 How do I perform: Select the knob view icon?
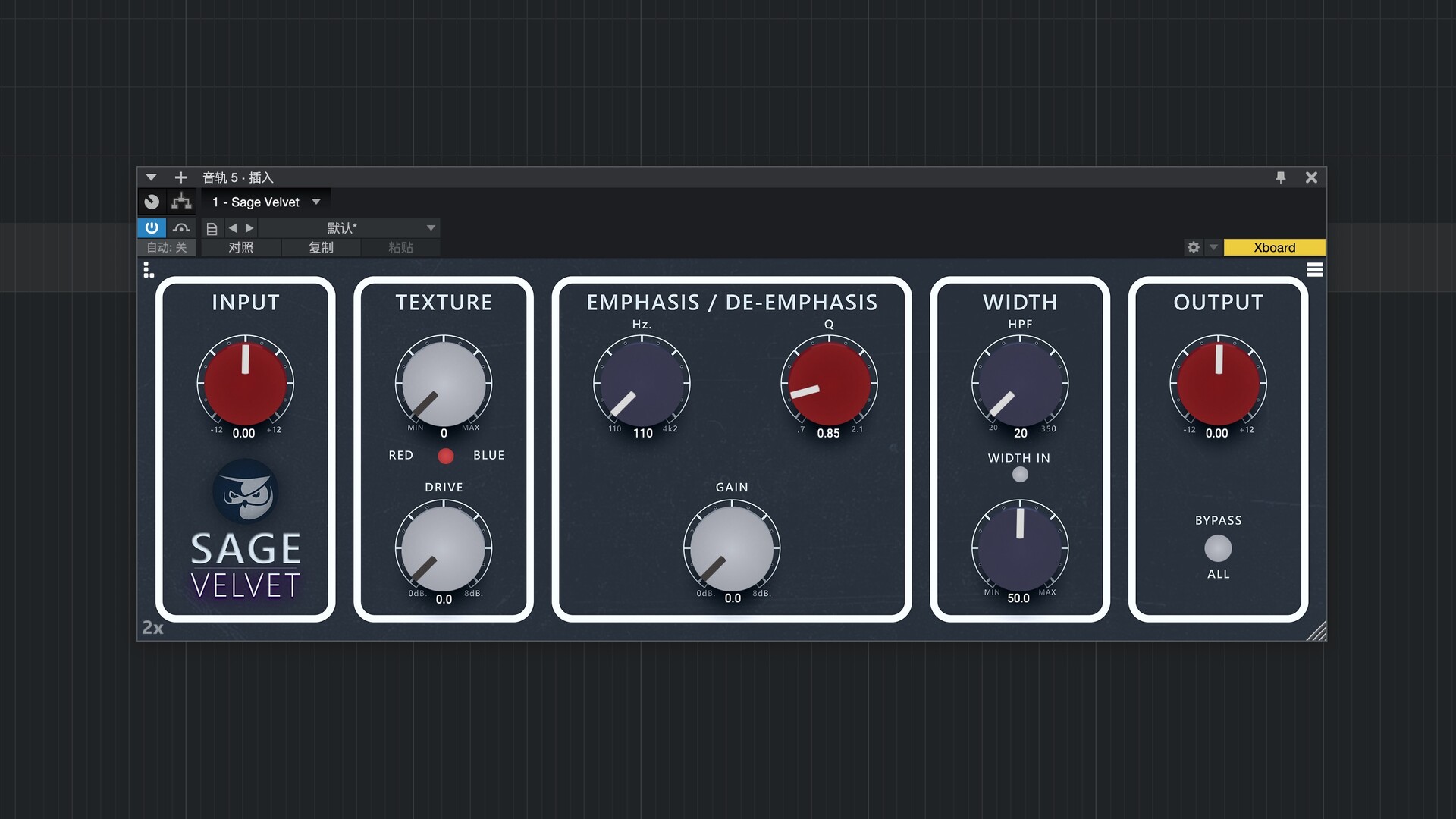click(152, 202)
